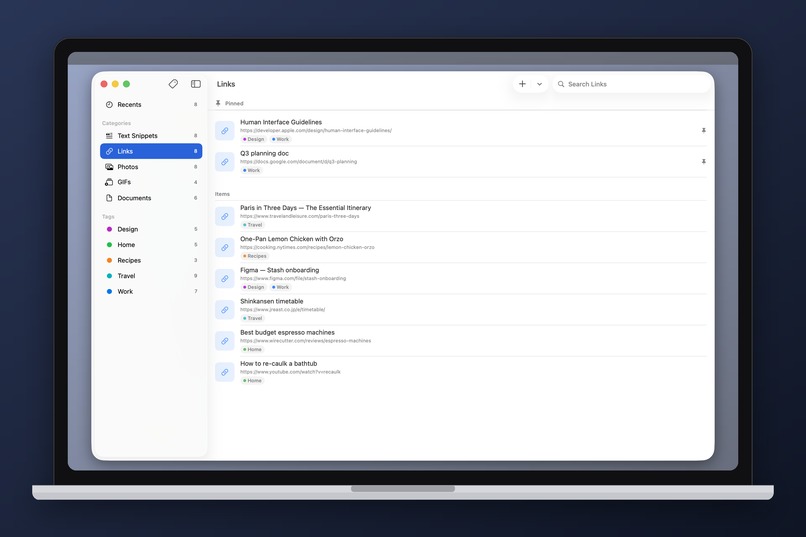Click the blue Work tag dot
806x537 pixels.
[x=109, y=291]
